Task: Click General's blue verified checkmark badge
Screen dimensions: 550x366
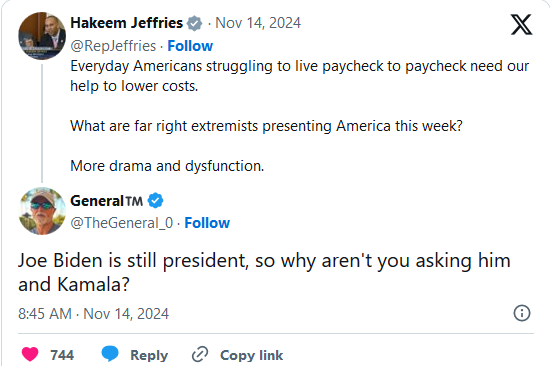Action: click(x=155, y=201)
